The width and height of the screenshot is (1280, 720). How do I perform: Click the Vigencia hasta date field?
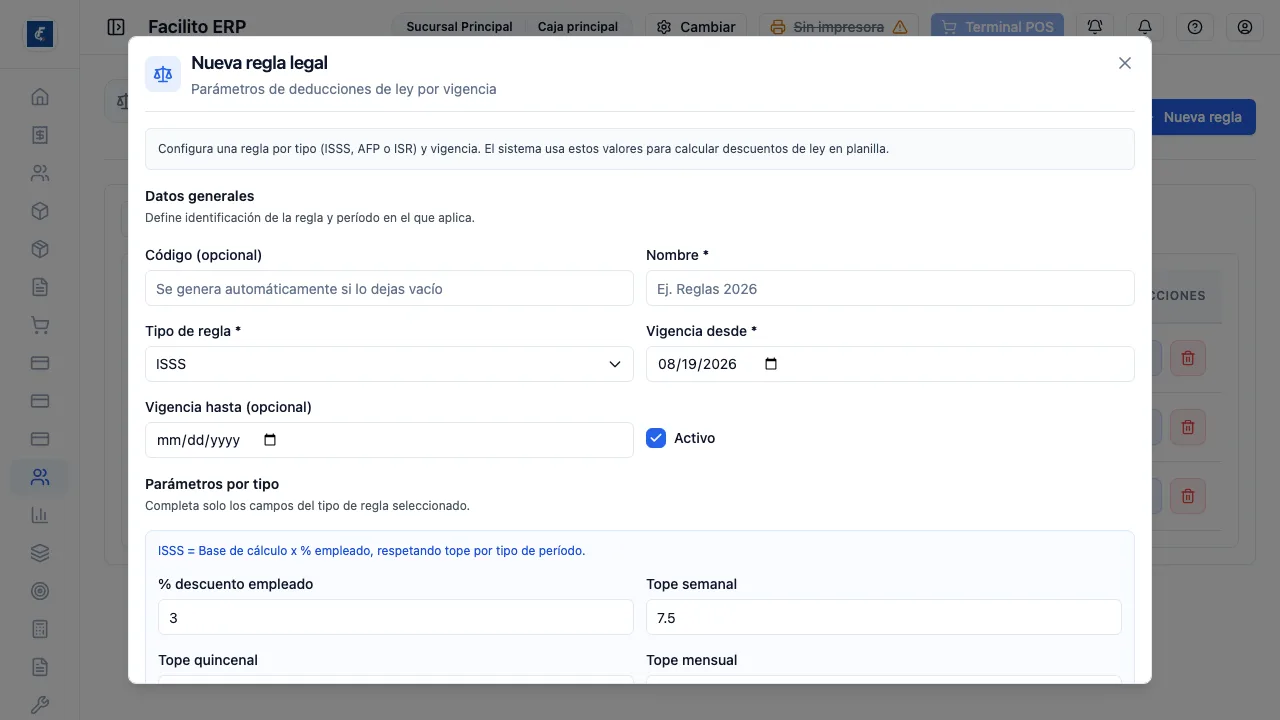(x=389, y=440)
